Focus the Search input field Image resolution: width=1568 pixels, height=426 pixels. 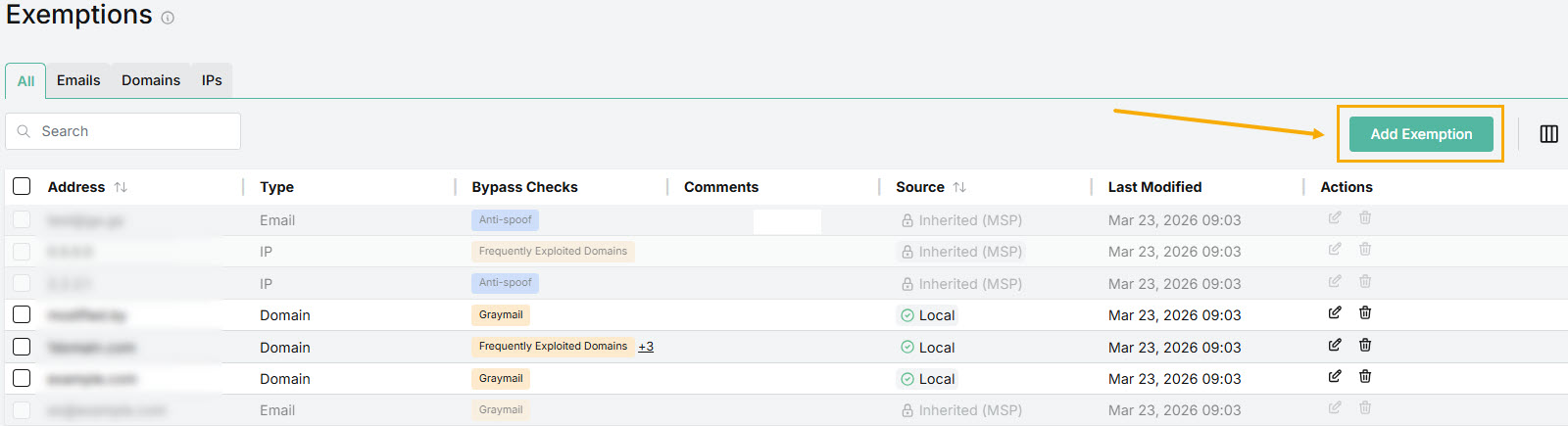[123, 131]
